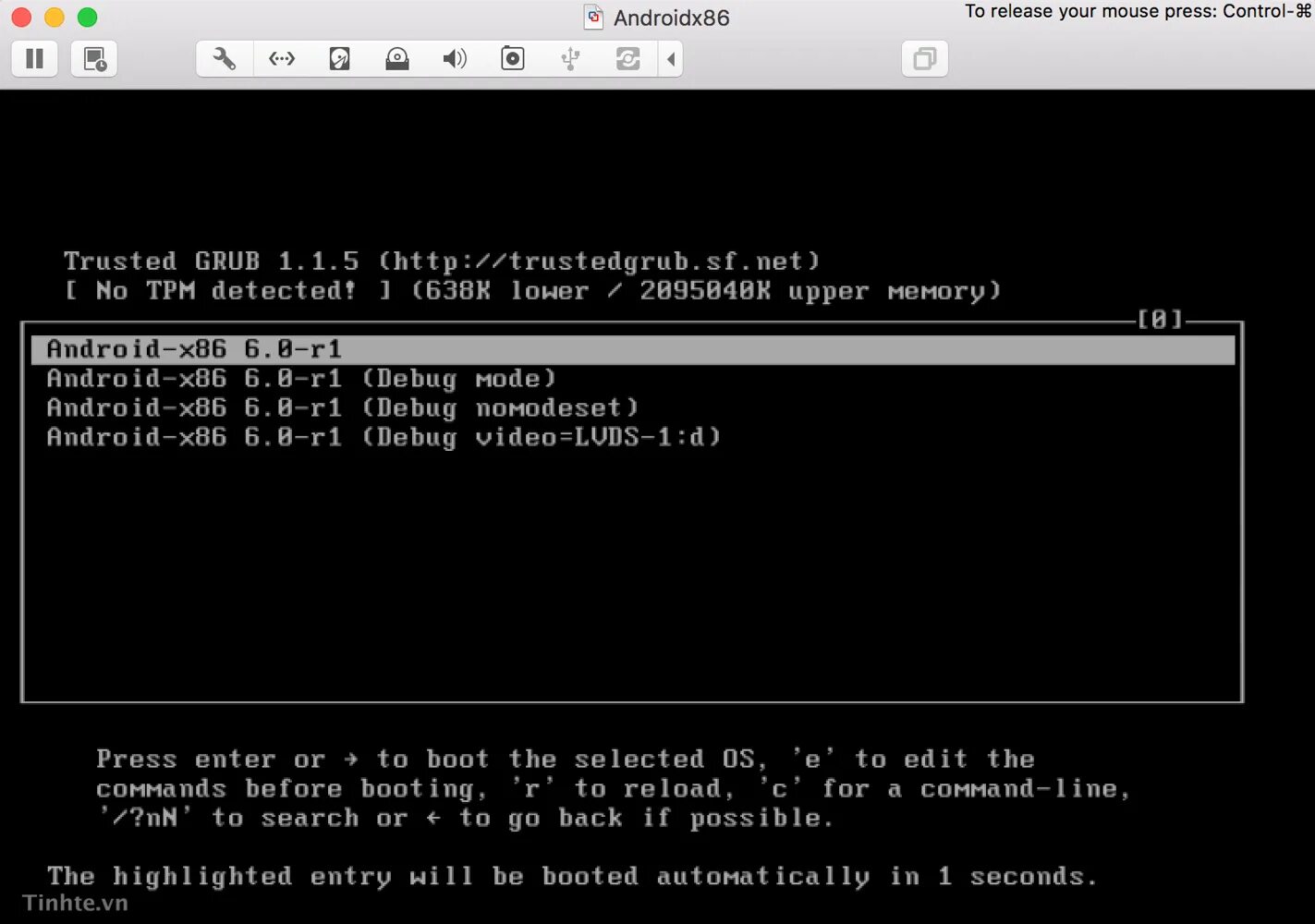The image size is (1315, 924).
Task: Select Android-x86 6.0-r1 (Debug mode) entry
Action: pos(301,379)
